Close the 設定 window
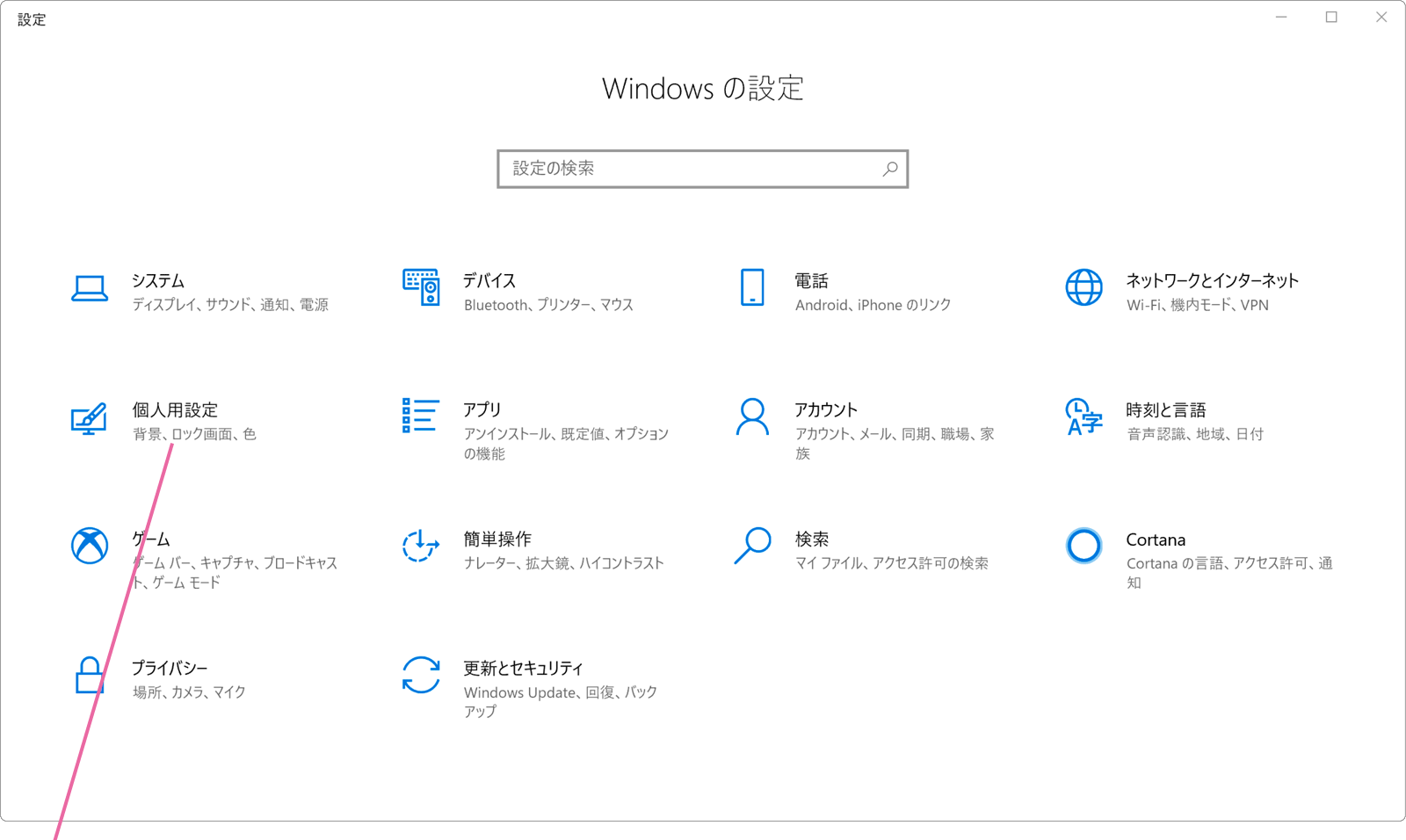 tap(1381, 18)
